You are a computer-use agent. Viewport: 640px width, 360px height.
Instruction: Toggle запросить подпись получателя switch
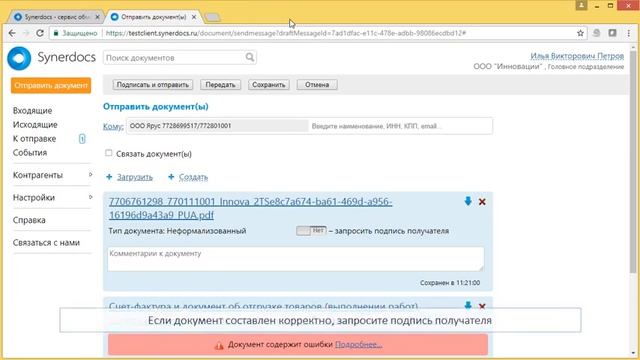pos(311,231)
